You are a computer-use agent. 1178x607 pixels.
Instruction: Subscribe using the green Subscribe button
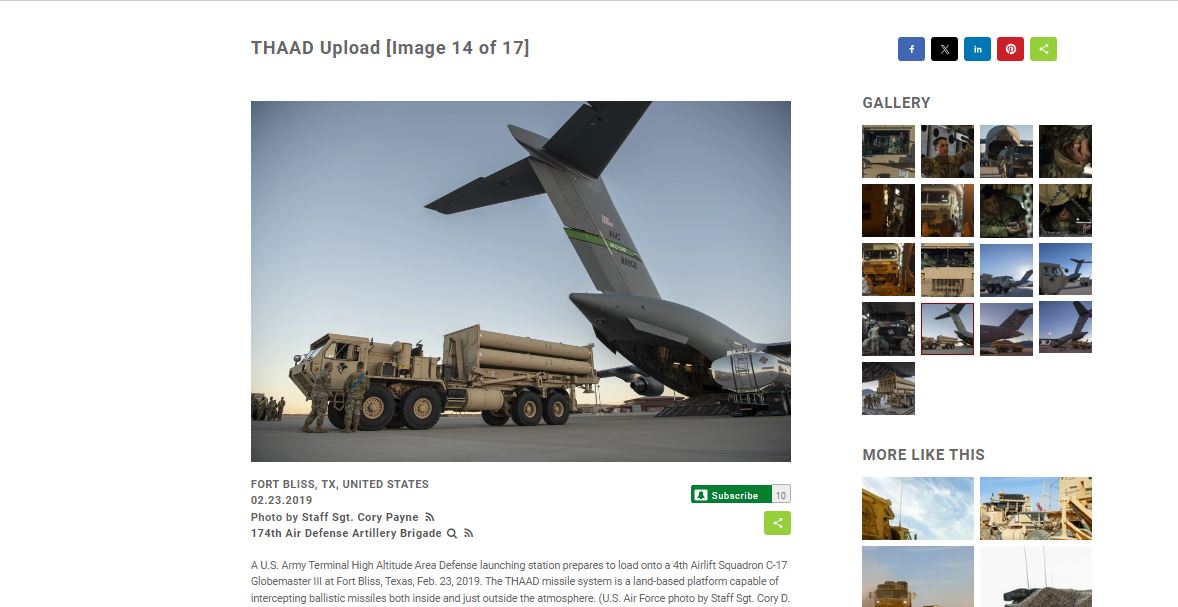731,494
